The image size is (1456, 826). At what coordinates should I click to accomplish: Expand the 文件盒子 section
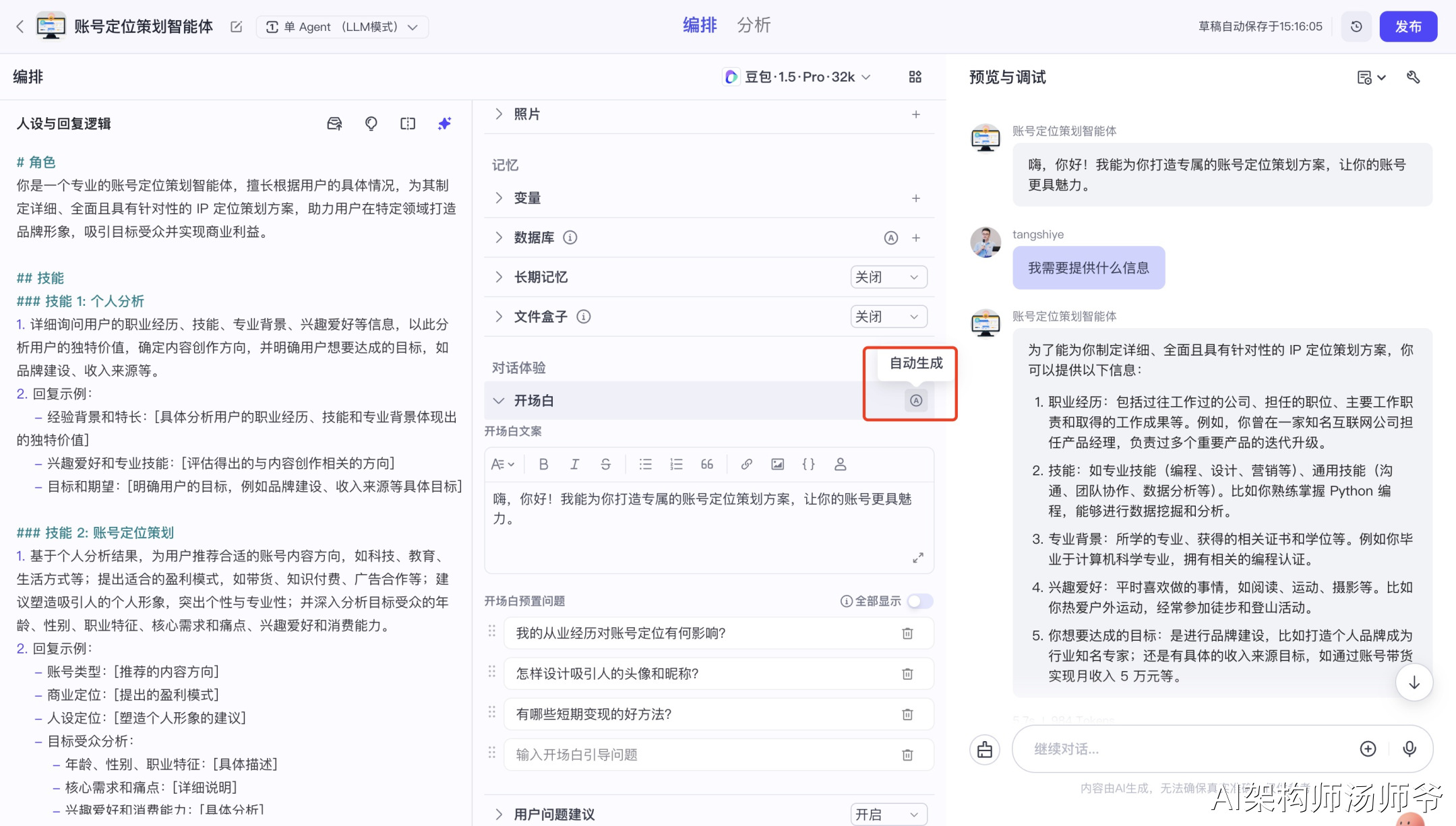tap(499, 317)
